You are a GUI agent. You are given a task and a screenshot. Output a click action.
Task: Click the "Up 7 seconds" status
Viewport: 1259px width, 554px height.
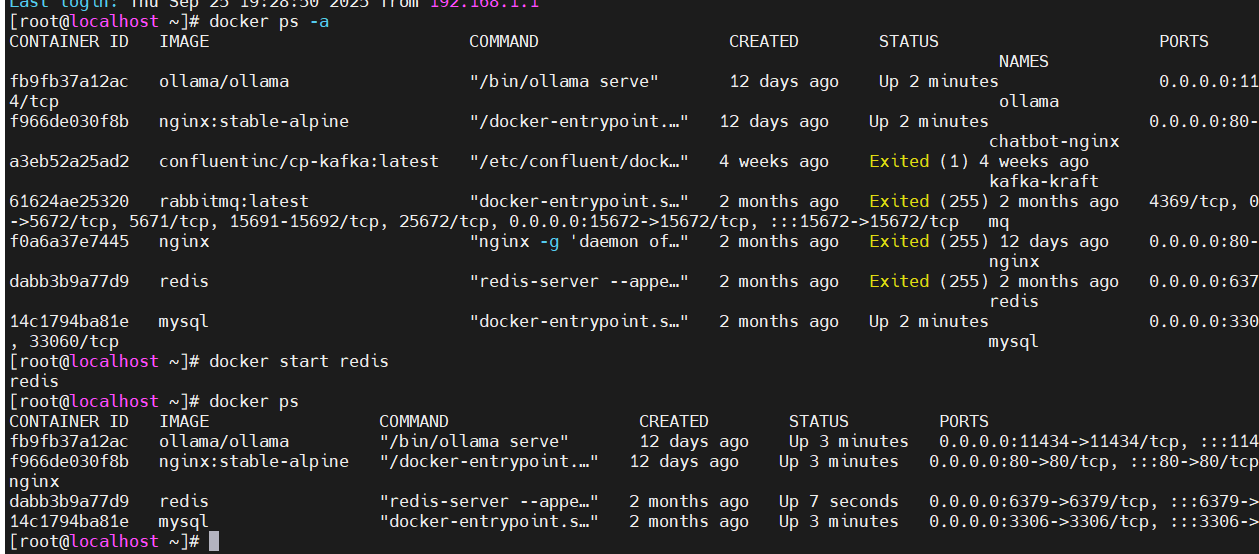[839, 501]
